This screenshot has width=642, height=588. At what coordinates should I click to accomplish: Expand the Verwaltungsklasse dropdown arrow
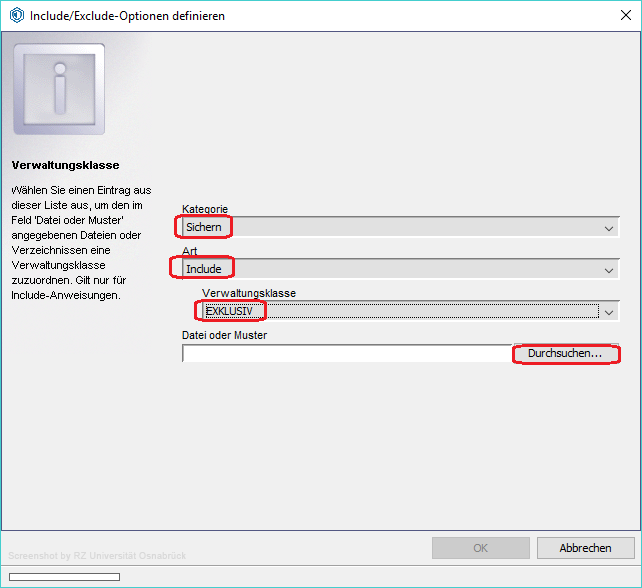point(609,312)
